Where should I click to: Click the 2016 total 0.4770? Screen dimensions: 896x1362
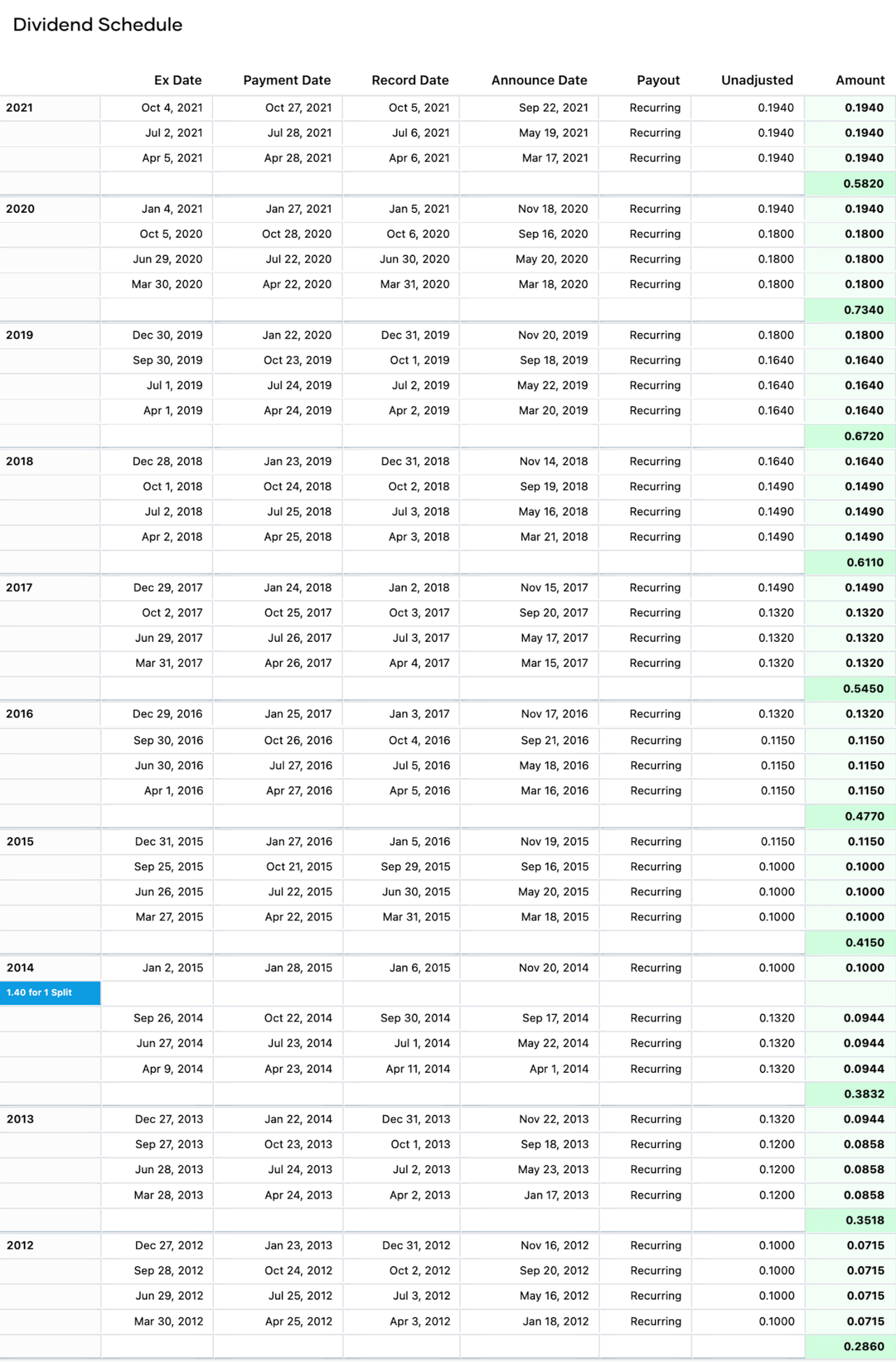click(864, 816)
